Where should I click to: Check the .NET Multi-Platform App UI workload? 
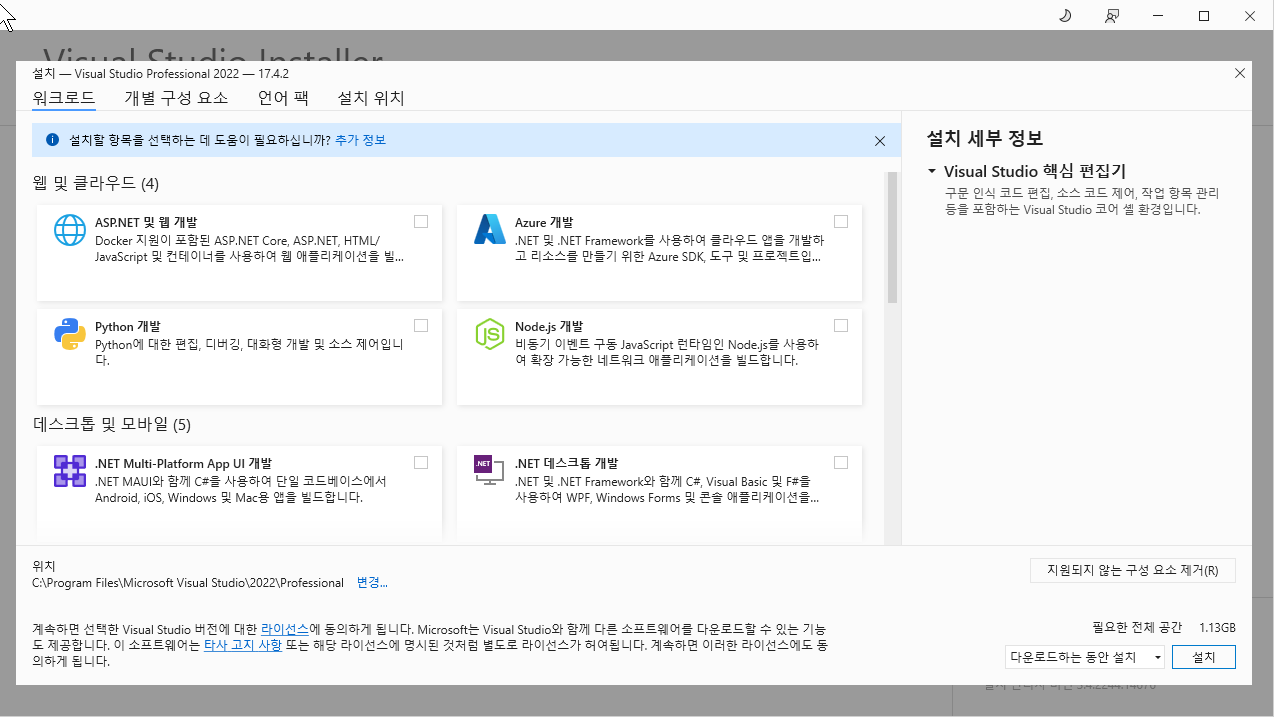click(421, 462)
